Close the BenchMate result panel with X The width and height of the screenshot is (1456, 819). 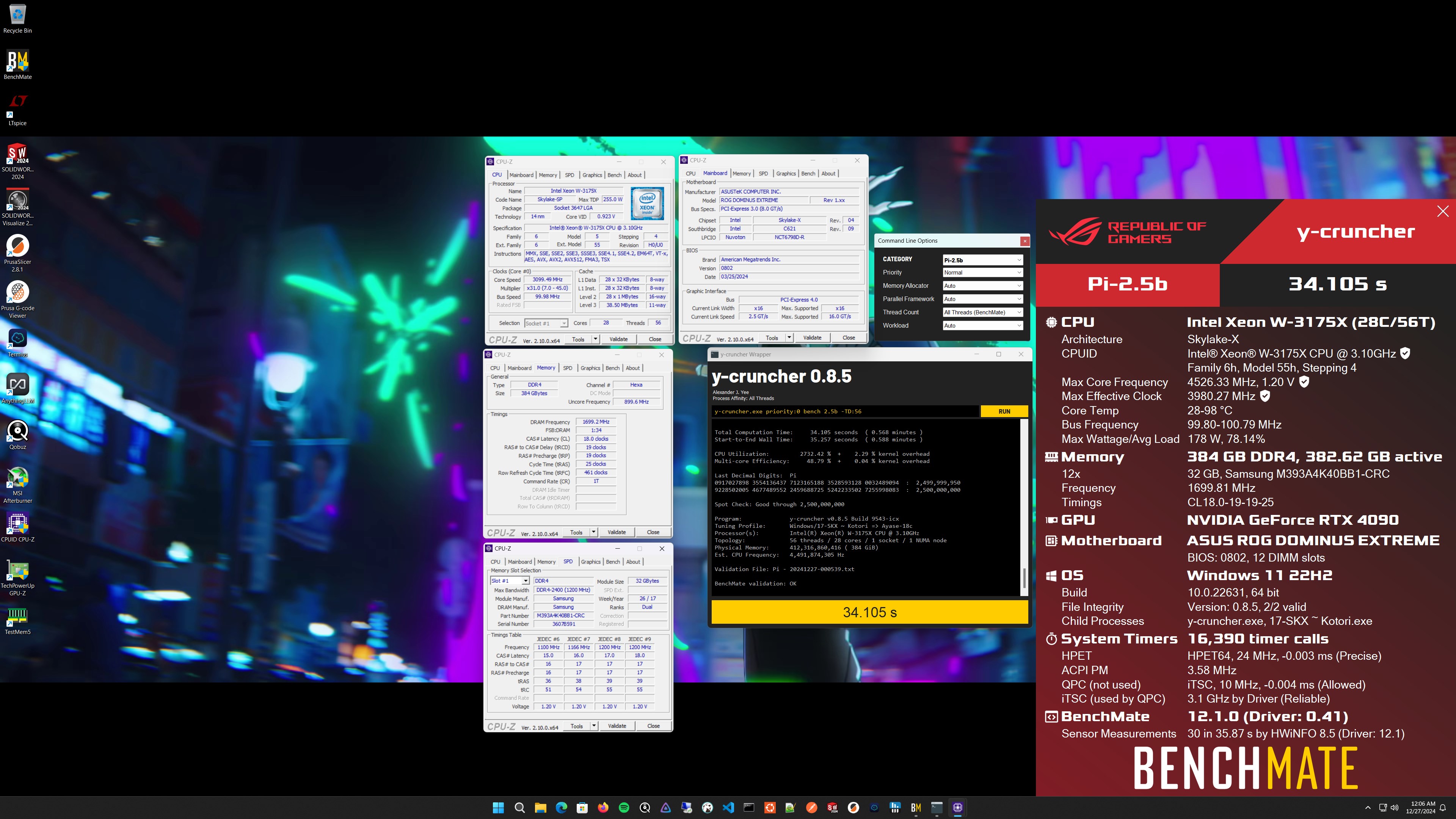[x=1442, y=212]
